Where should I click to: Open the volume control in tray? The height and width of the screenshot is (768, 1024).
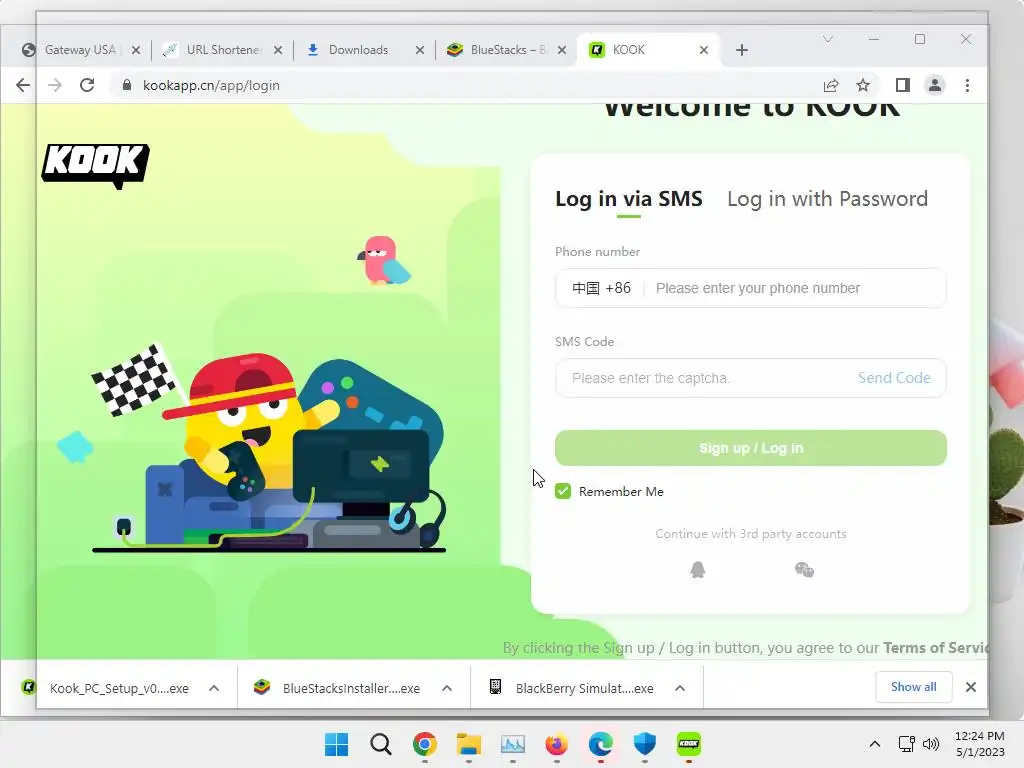931,744
